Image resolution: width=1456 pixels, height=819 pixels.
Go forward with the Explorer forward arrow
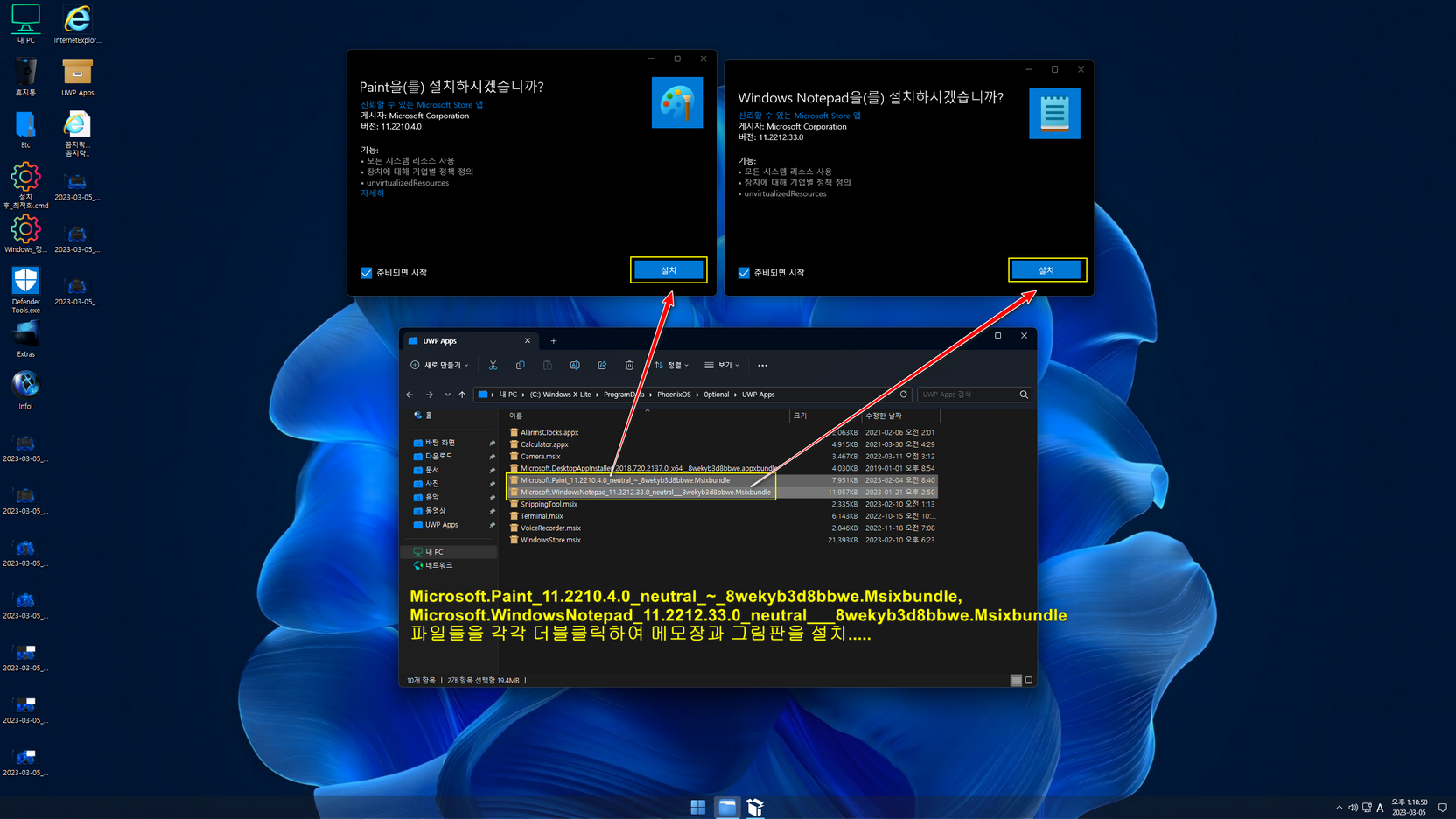tap(429, 395)
